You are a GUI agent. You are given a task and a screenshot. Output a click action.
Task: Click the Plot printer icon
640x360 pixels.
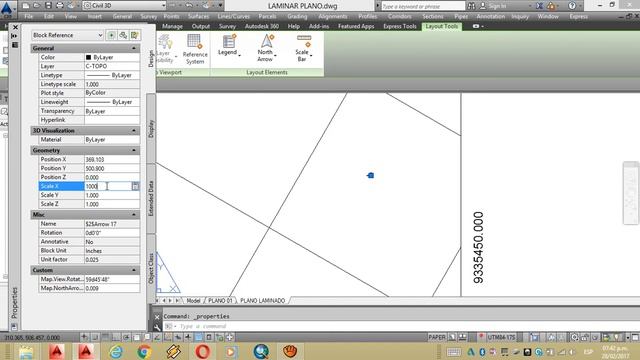coord(60,6)
